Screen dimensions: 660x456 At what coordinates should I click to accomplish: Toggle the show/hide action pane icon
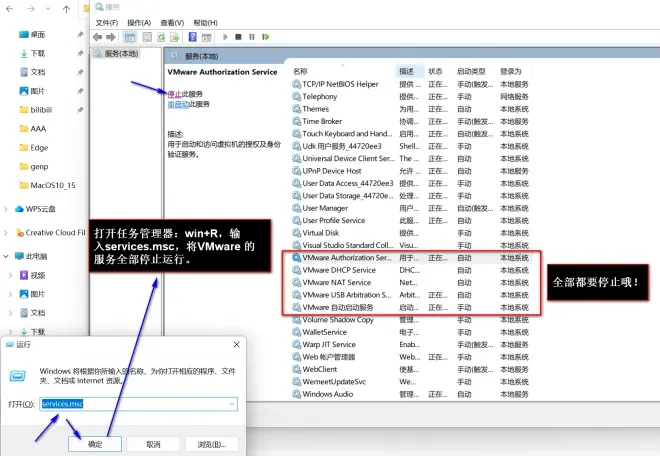click(x=206, y=37)
